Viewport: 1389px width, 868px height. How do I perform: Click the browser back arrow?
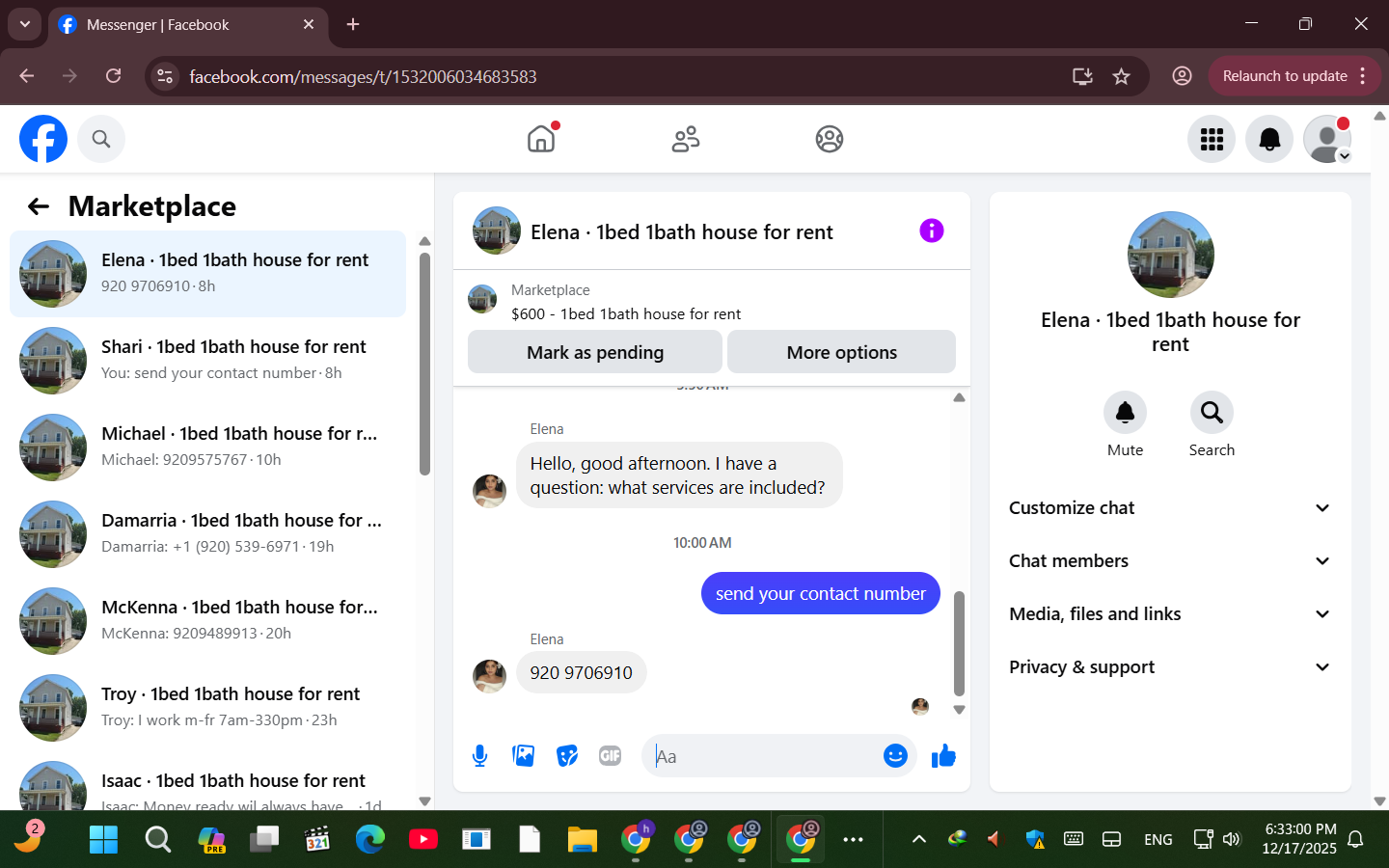click(27, 76)
